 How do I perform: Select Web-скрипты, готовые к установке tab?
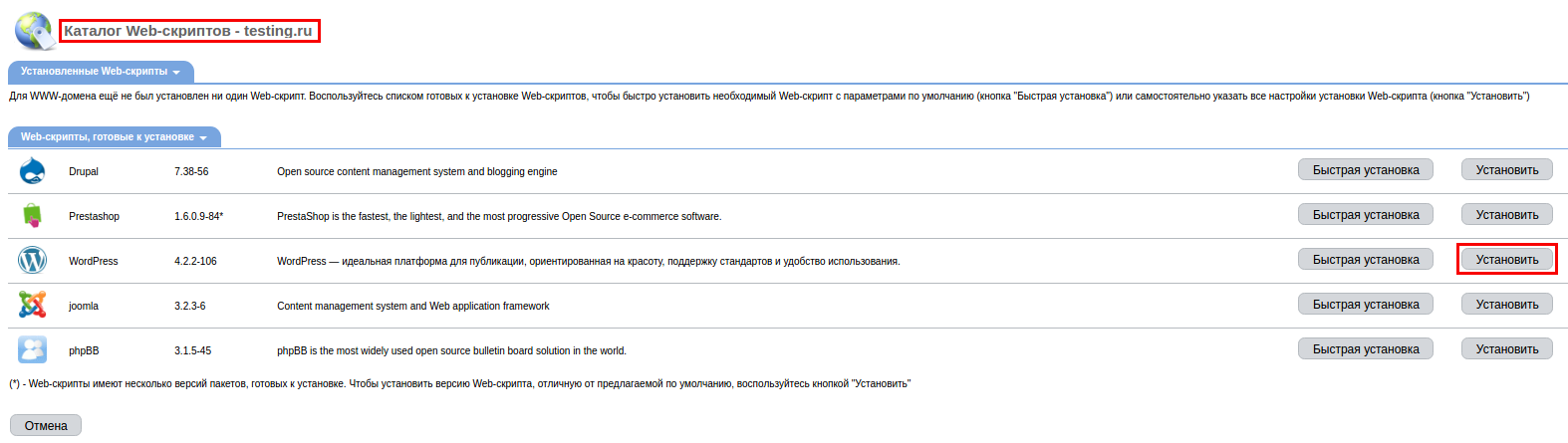click(x=114, y=137)
